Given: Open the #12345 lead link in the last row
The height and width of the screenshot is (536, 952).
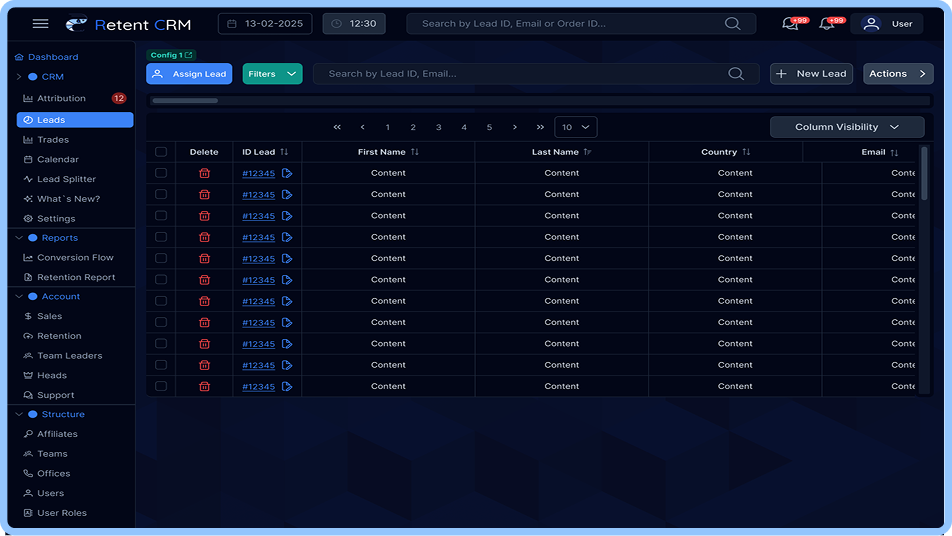Looking at the screenshot, I should tap(259, 387).
